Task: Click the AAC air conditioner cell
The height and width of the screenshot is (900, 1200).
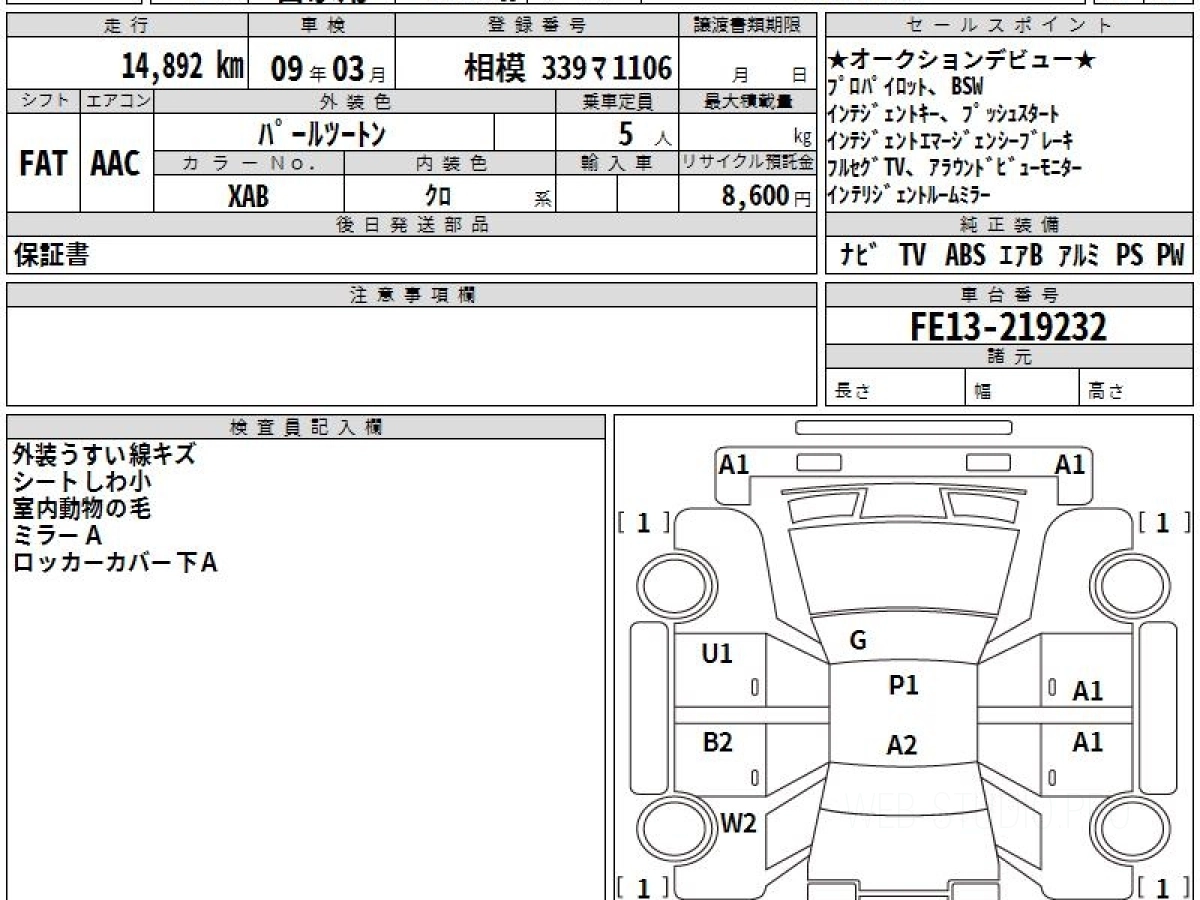Action: click(116, 164)
